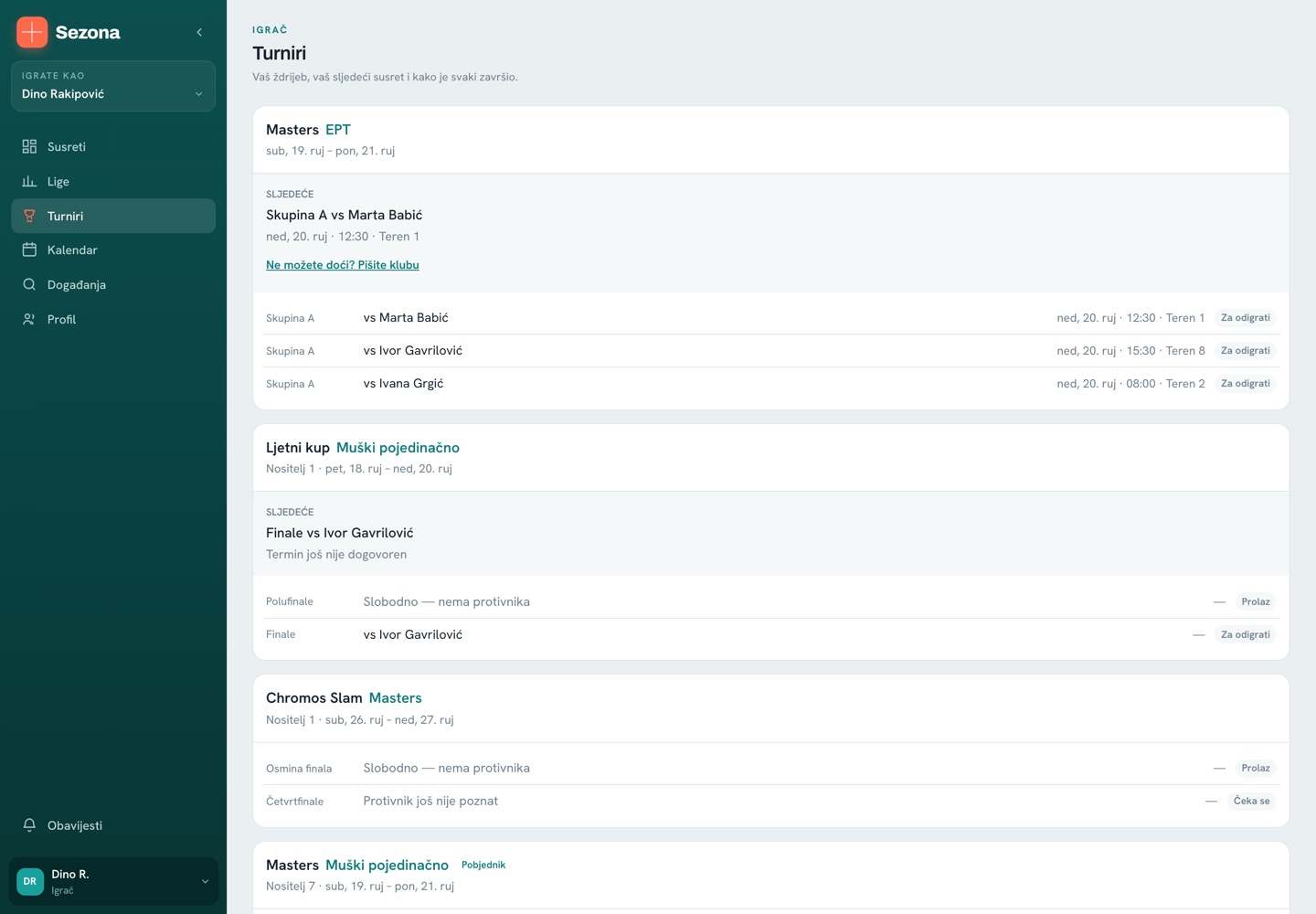Open Događanja via its search icon
The width and height of the screenshot is (1316, 914).
coord(29,284)
